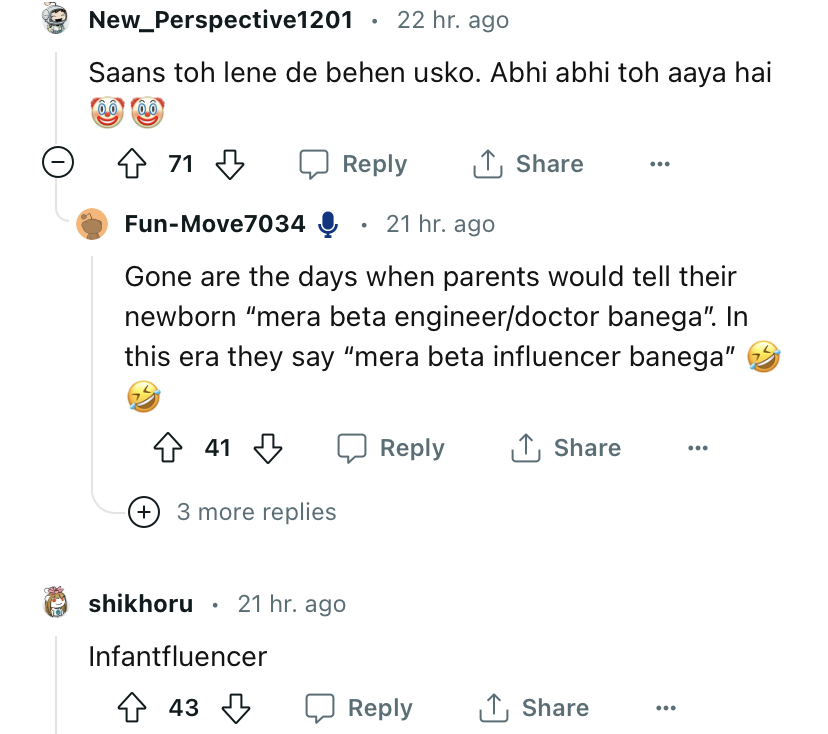Click New_Perspective1201's avatar icon
The width and height of the screenshot is (828, 734).
(57, 20)
